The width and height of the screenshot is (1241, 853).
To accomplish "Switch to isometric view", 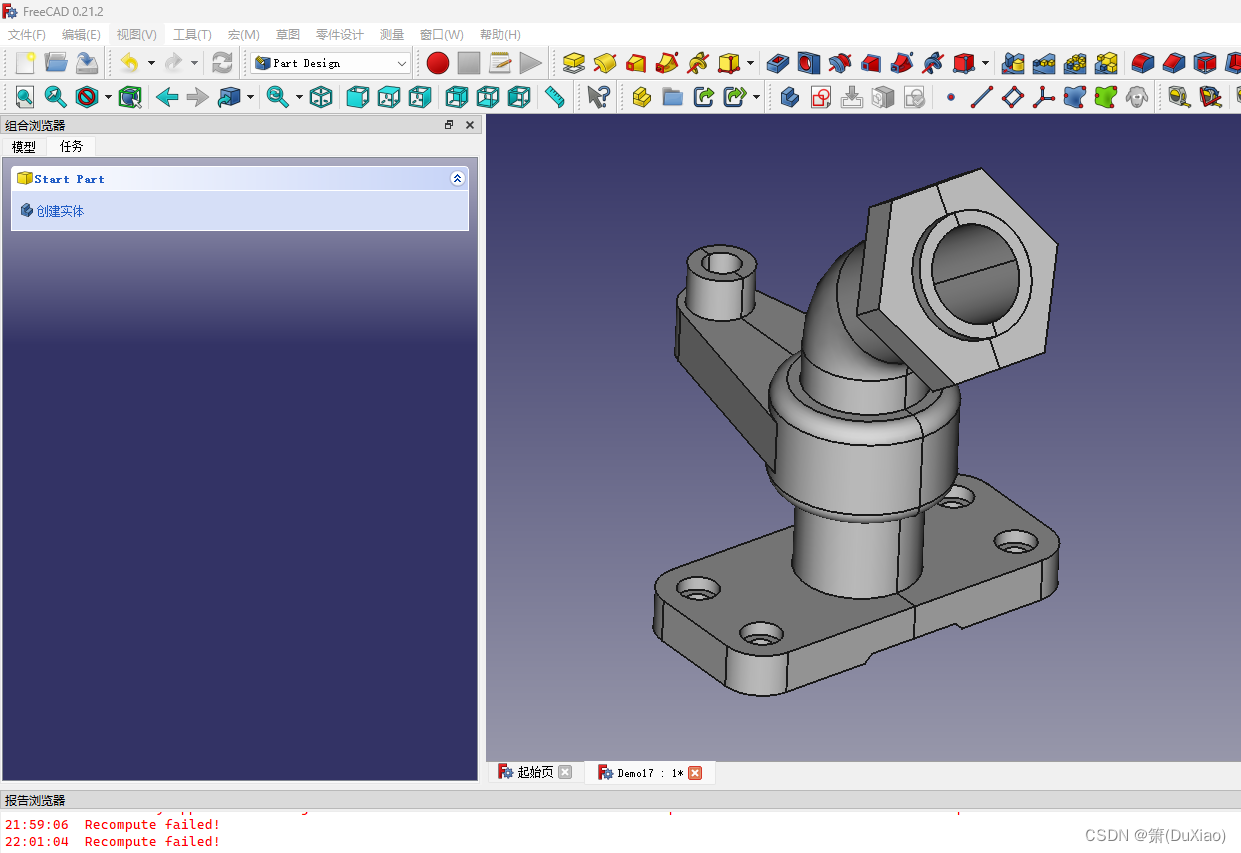I will point(321,97).
